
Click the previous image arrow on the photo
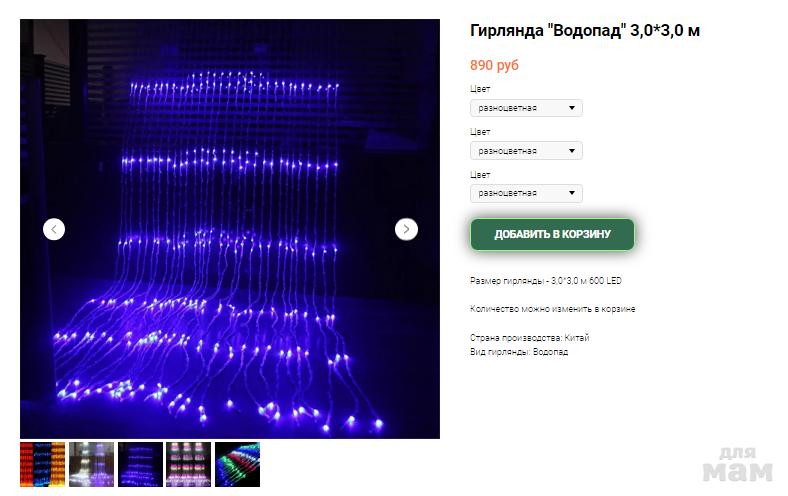point(54,230)
